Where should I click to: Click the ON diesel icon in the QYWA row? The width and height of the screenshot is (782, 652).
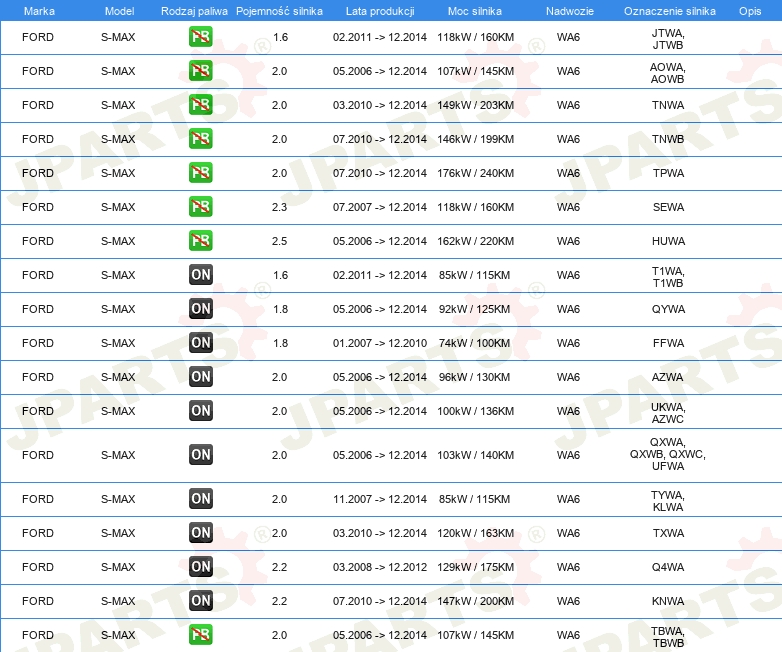(200, 308)
